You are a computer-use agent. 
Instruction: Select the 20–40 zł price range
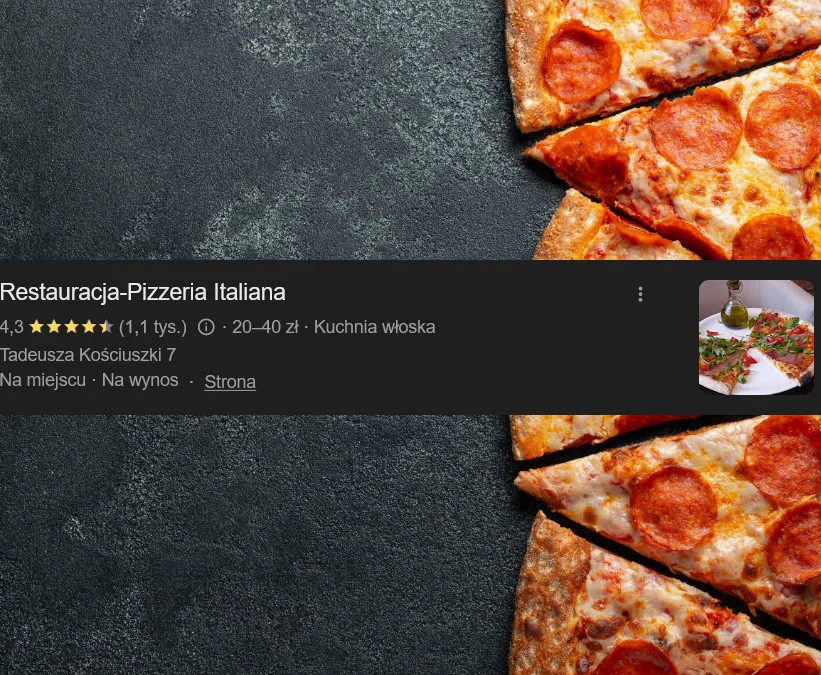265,327
